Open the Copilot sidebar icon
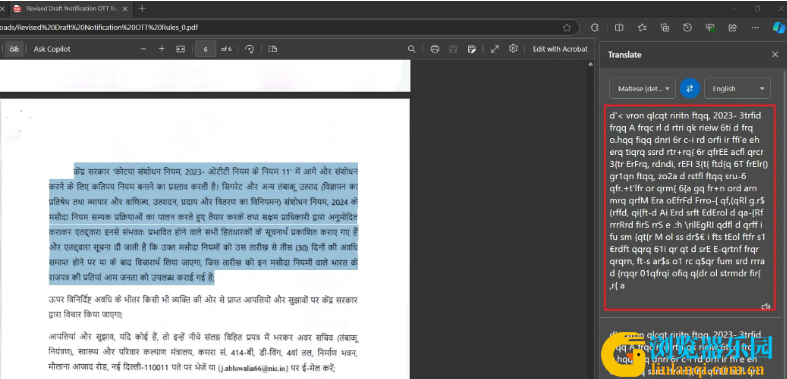The height and width of the screenshot is (379, 787). [x=778, y=28]
